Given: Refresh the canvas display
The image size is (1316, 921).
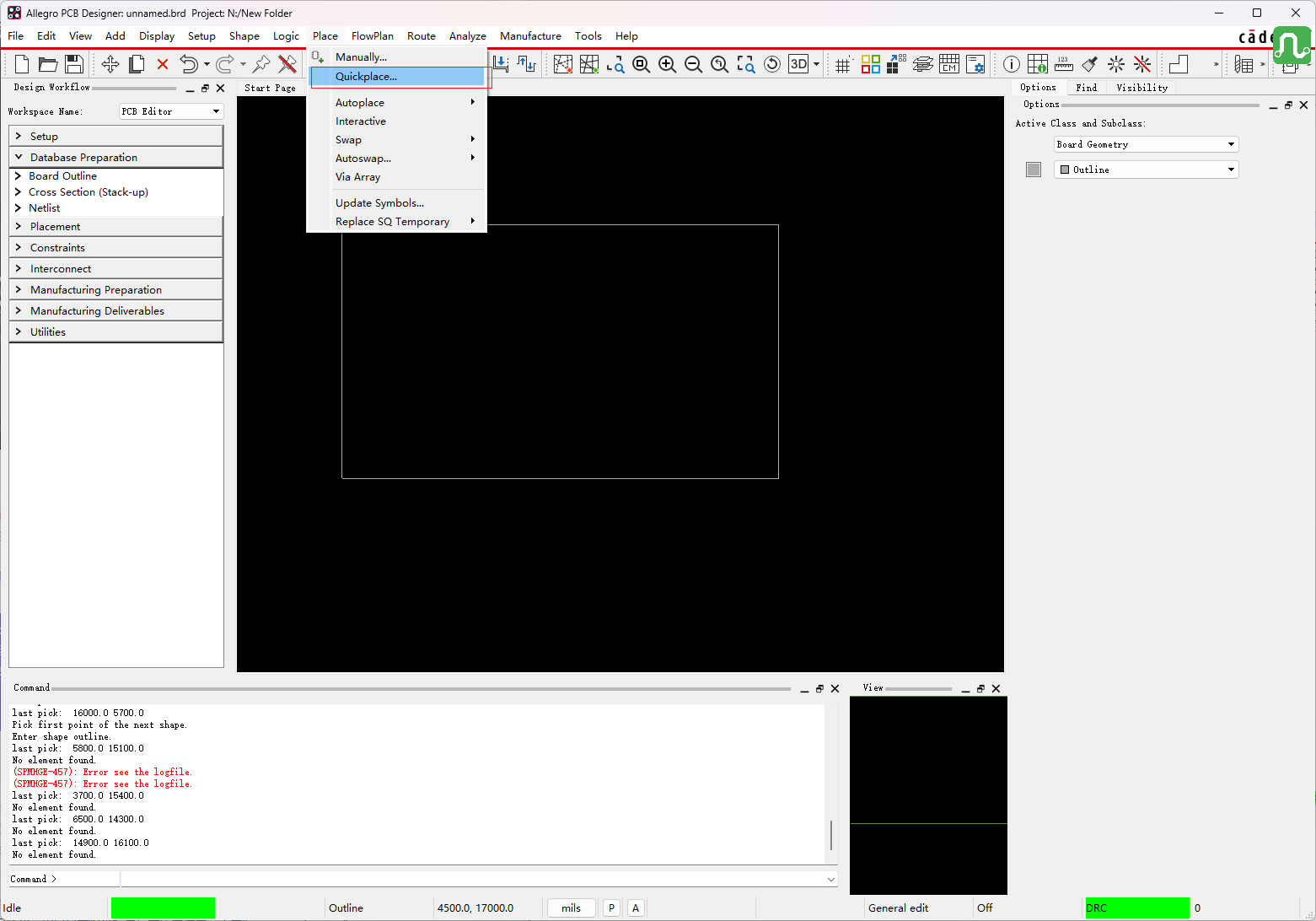Looking at the screenshot, I should [x=772, y=64].
